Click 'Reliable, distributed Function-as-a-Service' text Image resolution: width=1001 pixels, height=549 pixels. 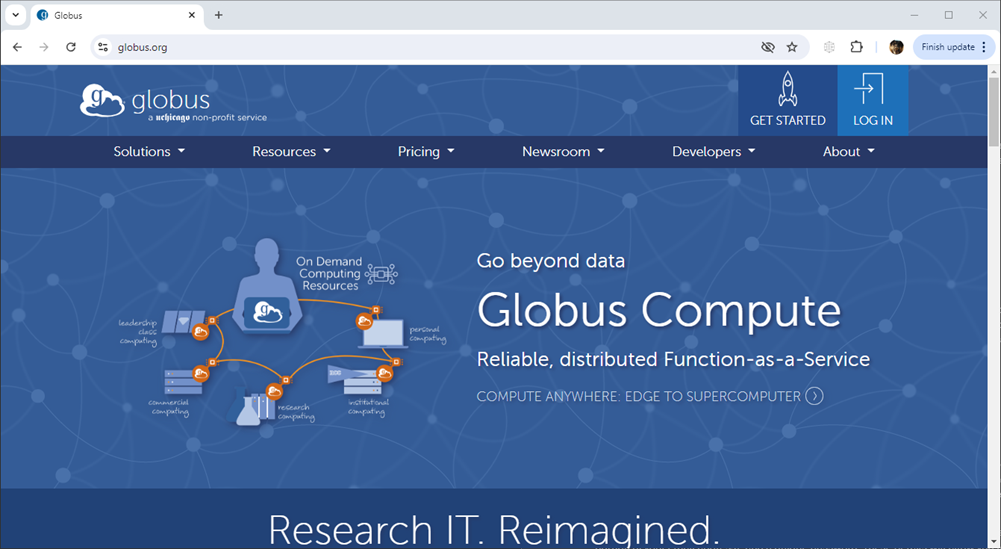click(674, 359)
